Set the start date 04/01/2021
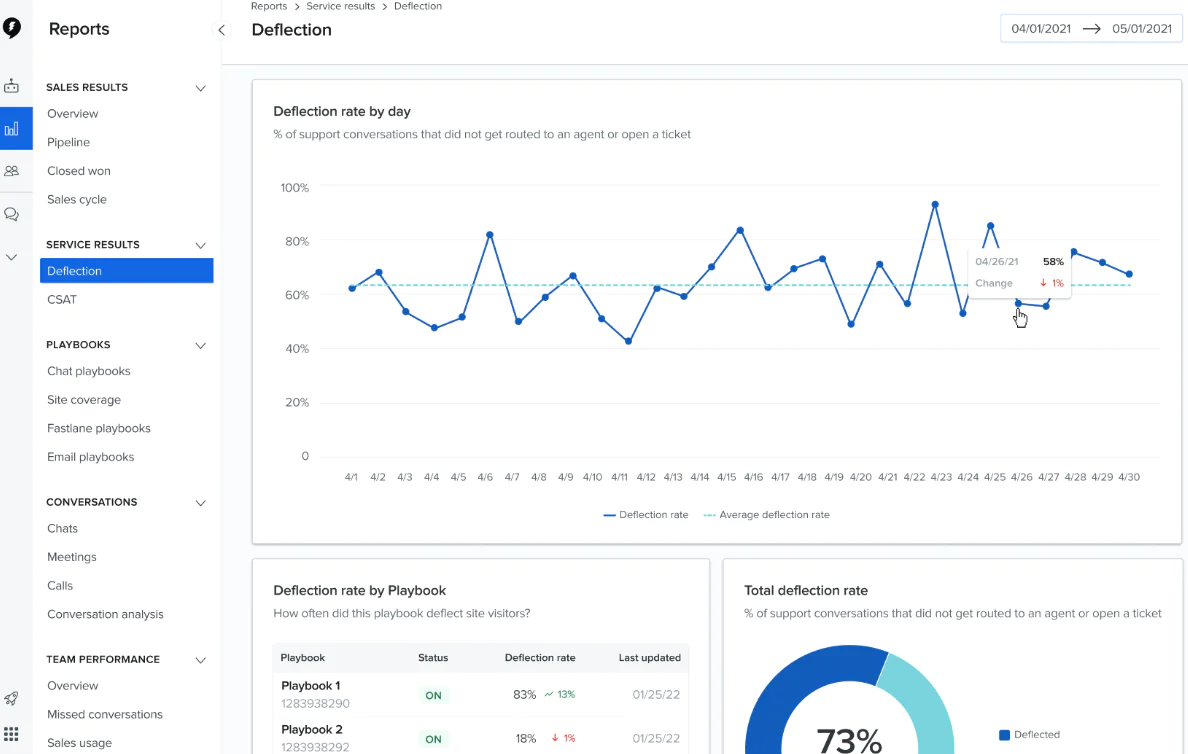Screen dimensions: 1188x754 [1041, 29]
